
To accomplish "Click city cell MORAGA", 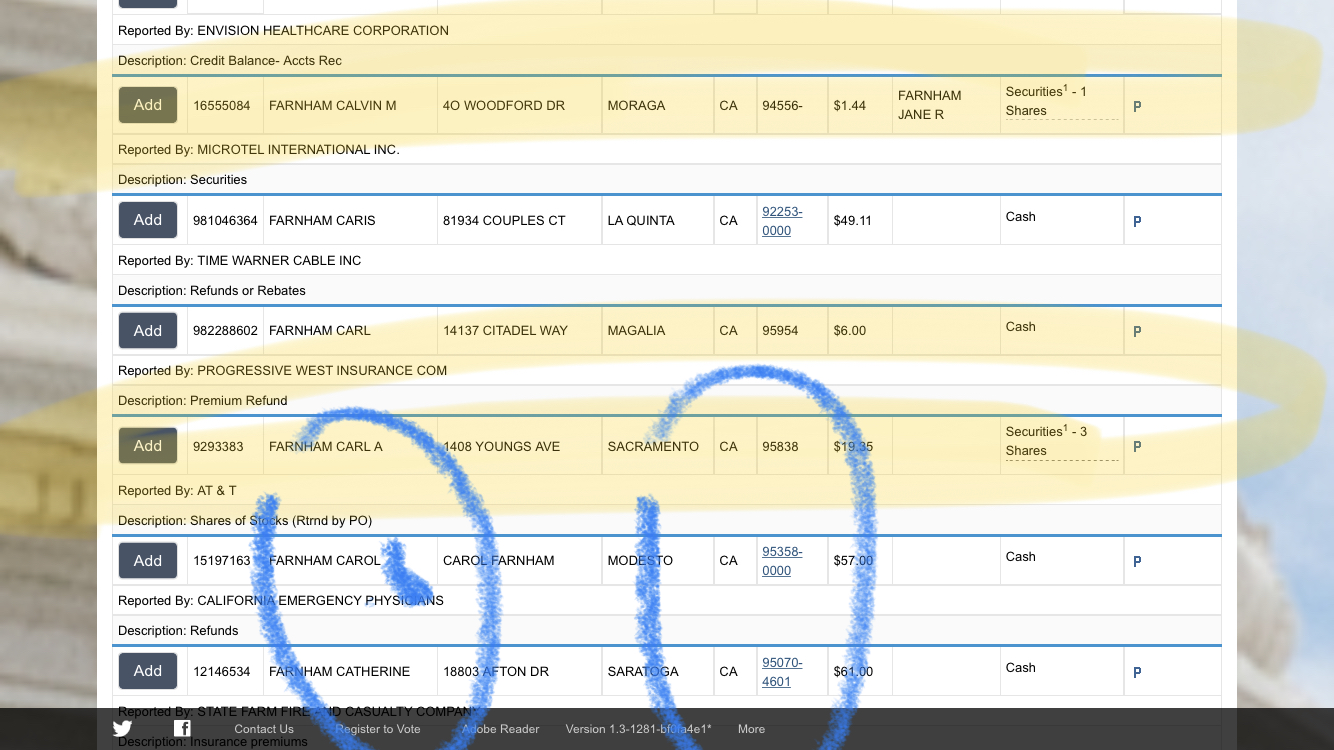I will pyautogui.click(x=636, y=105).
